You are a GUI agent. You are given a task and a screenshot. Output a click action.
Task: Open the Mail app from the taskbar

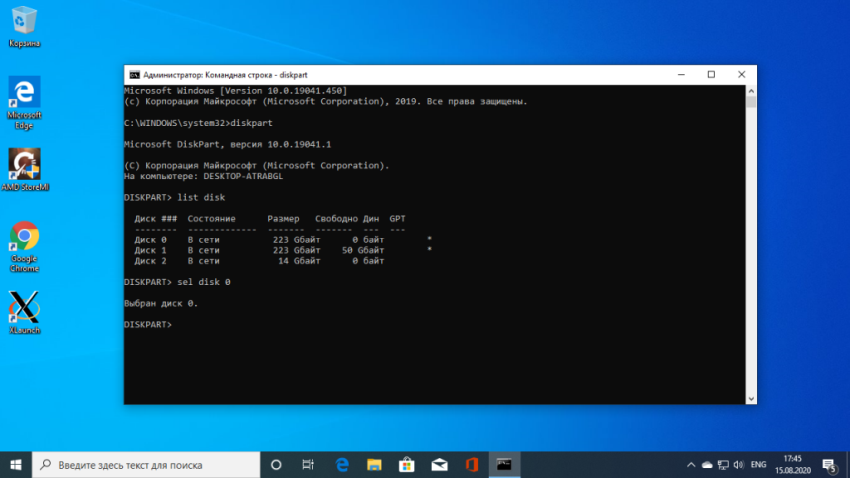(438, 465)
